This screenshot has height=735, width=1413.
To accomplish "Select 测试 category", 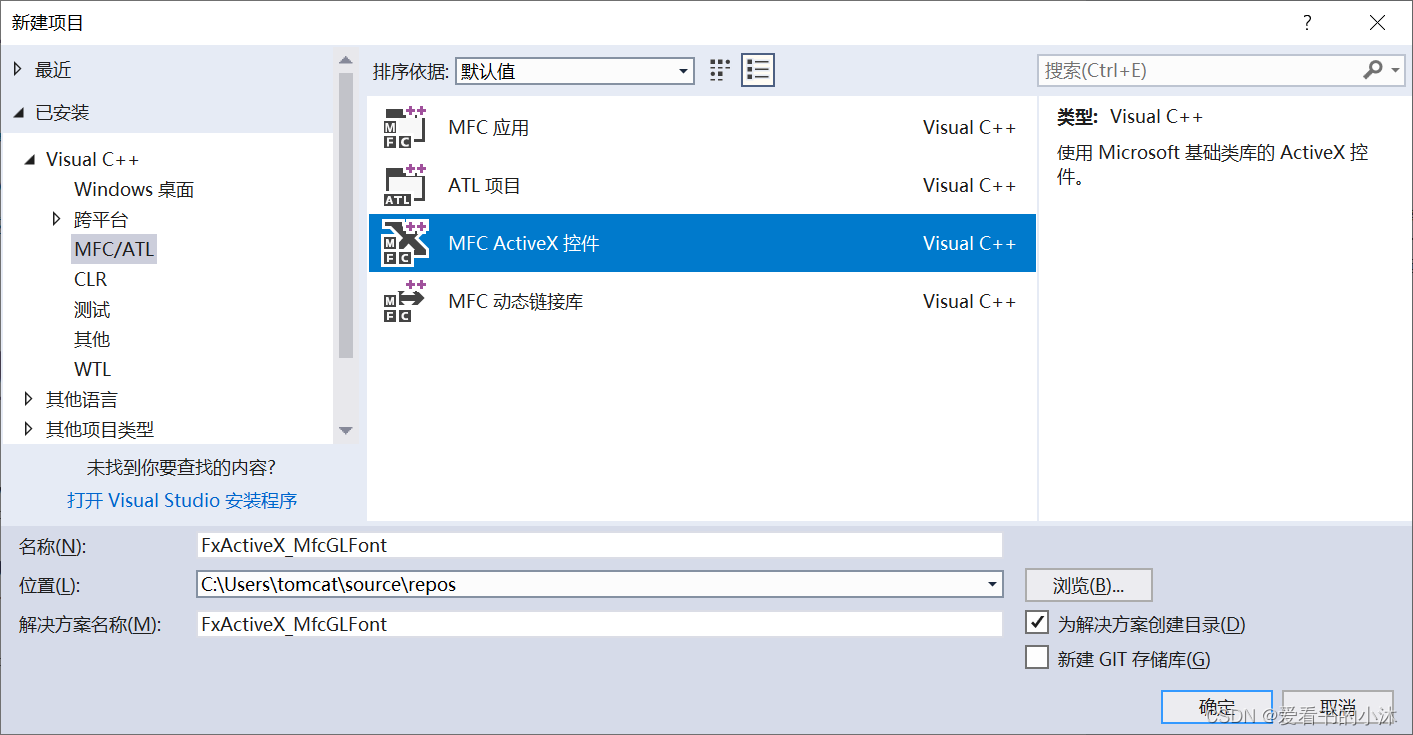I will pyautogui.click(x=92, y=309).
